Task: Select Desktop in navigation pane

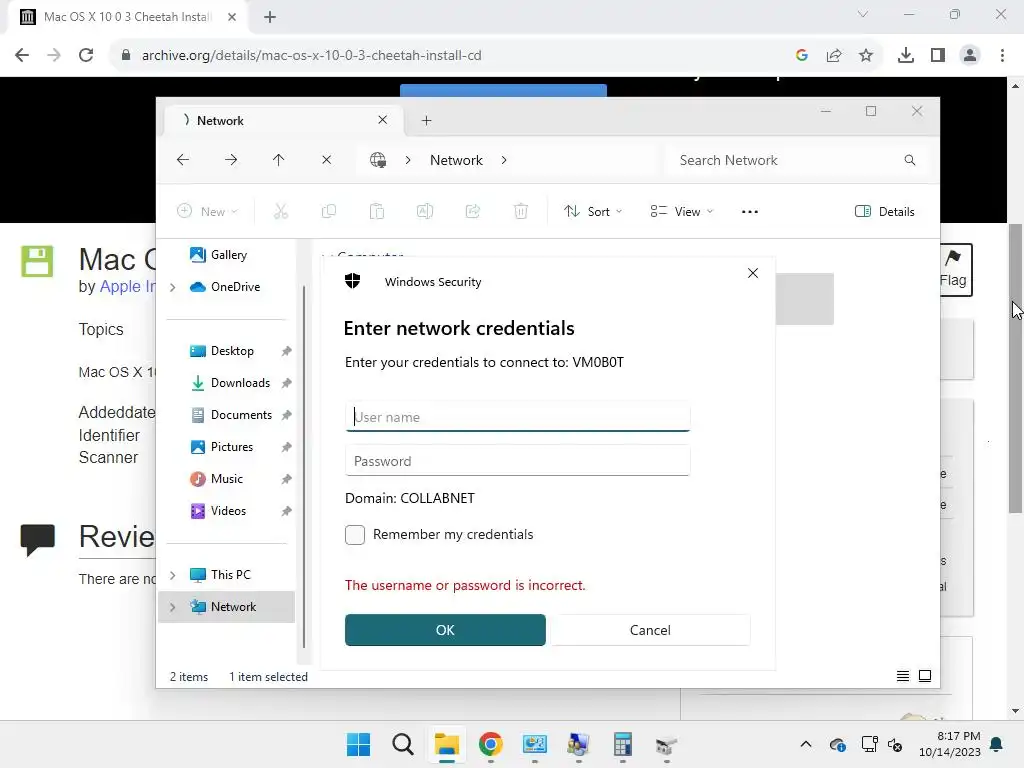Action: (x=232, y=351)
